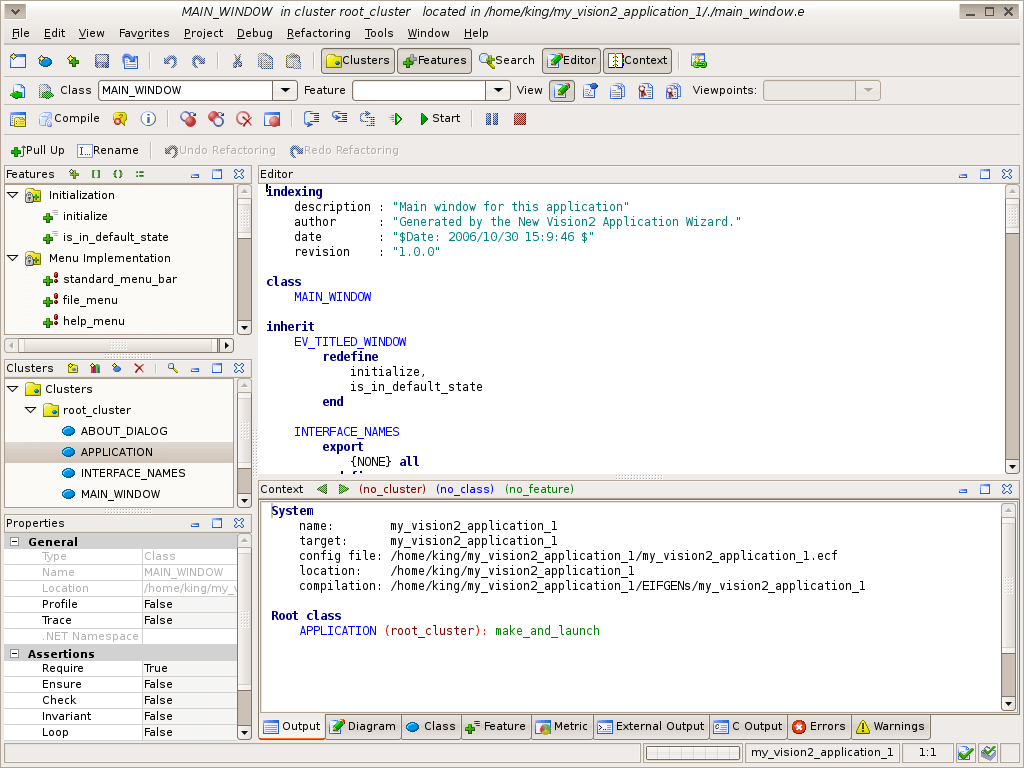Click the Compile toolbar button
The width and height of the screenshot is (1024, 768).
point(69,119)
